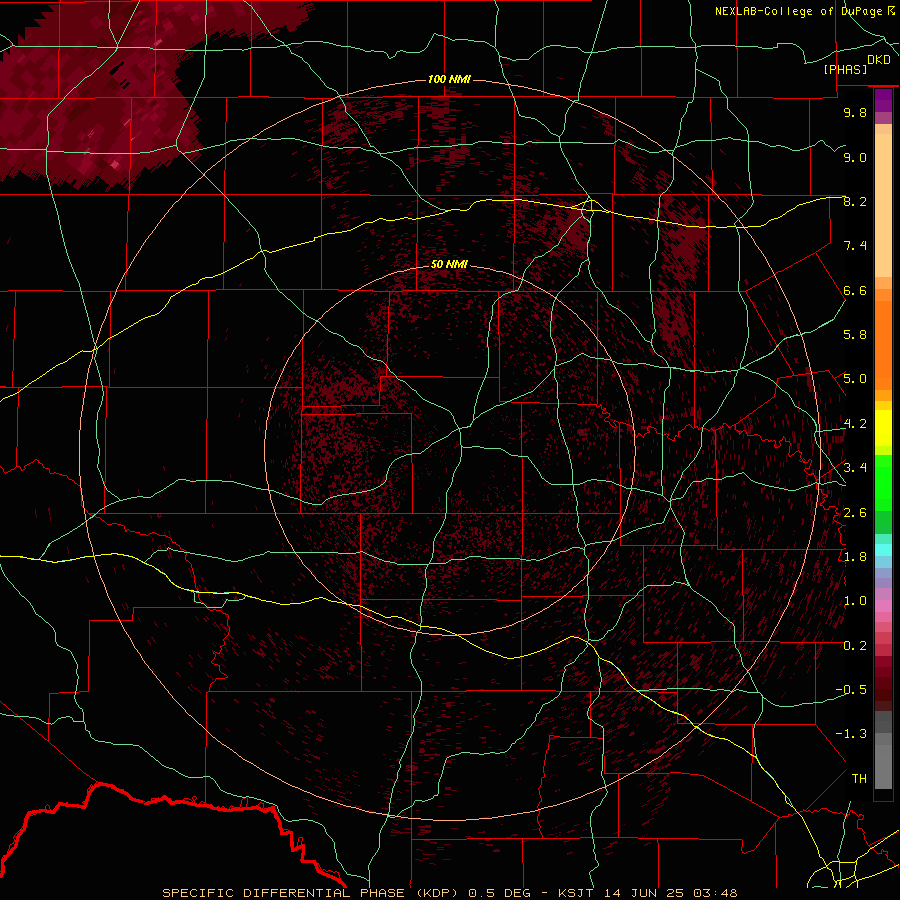Image resolution: width=900 pixels, height=900 pixels.
Task: Click the 9.8 value on the color scale
Action: 855,112
